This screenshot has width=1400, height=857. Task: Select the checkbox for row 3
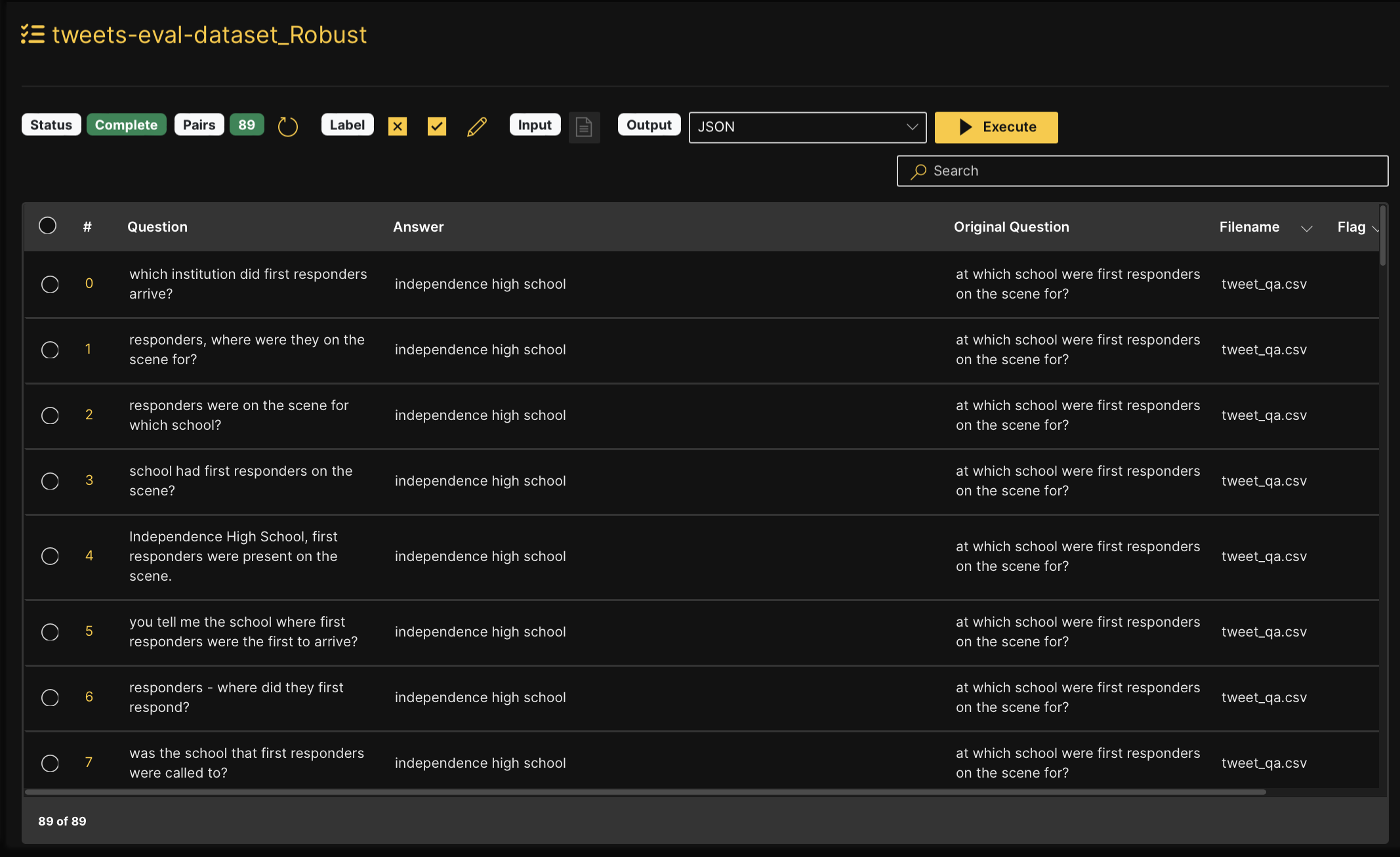pos(50,480)
